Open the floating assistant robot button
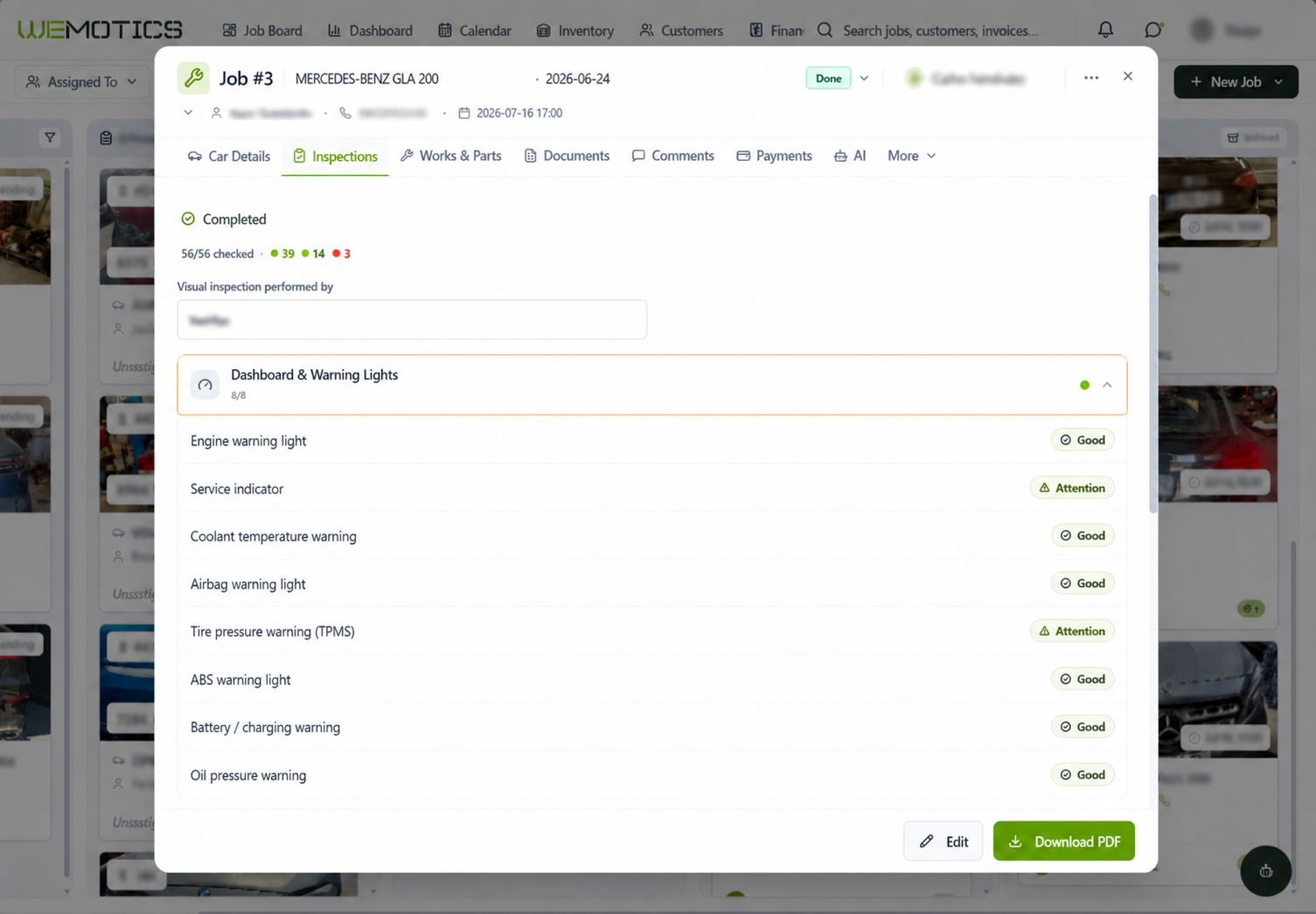This screenshot has height=914, width=1316. pyautogui.click(x=1265, y=870)
